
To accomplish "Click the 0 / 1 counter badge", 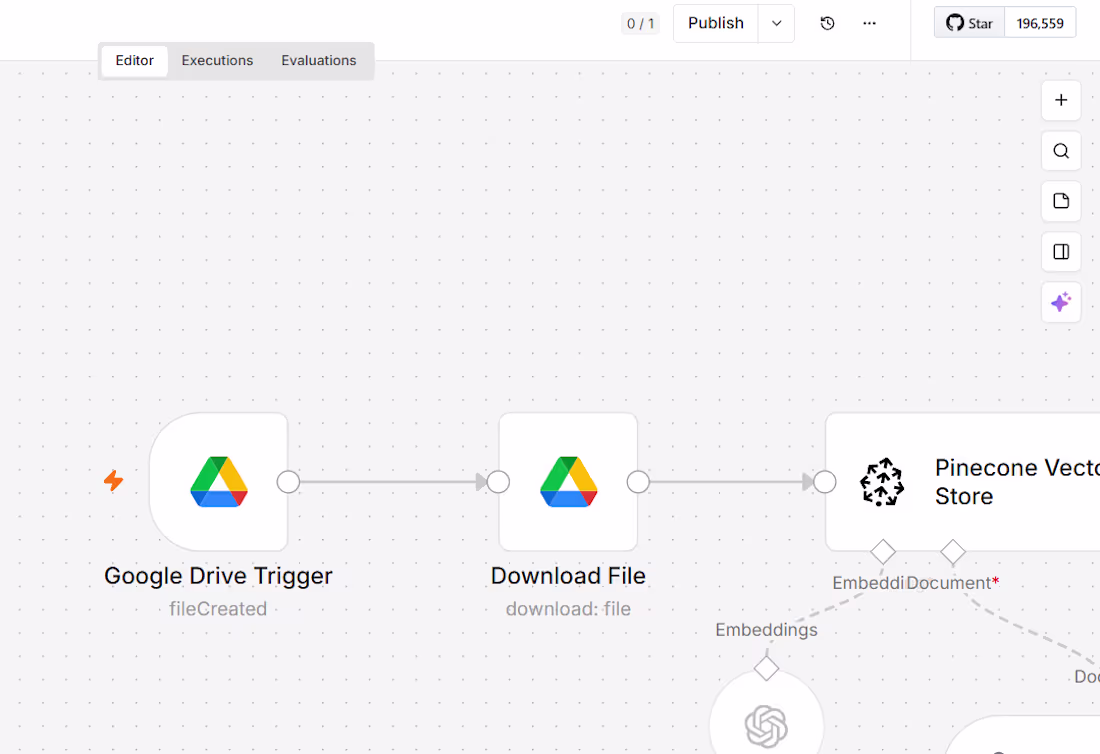I will [640, 24].
